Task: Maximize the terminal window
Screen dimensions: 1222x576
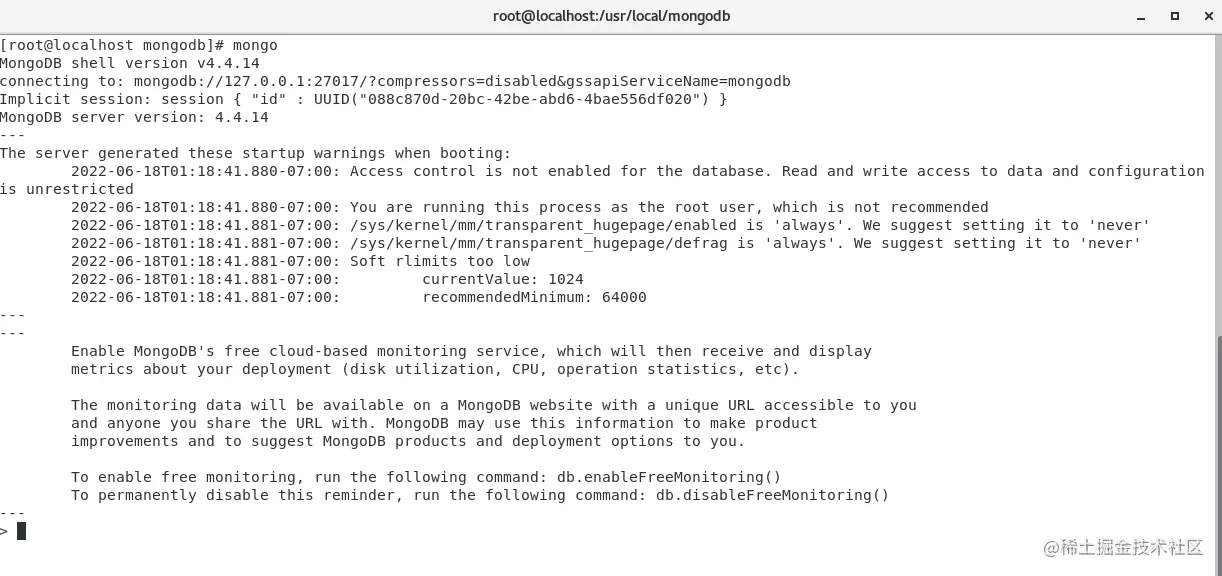Action: pos(1175,16)
